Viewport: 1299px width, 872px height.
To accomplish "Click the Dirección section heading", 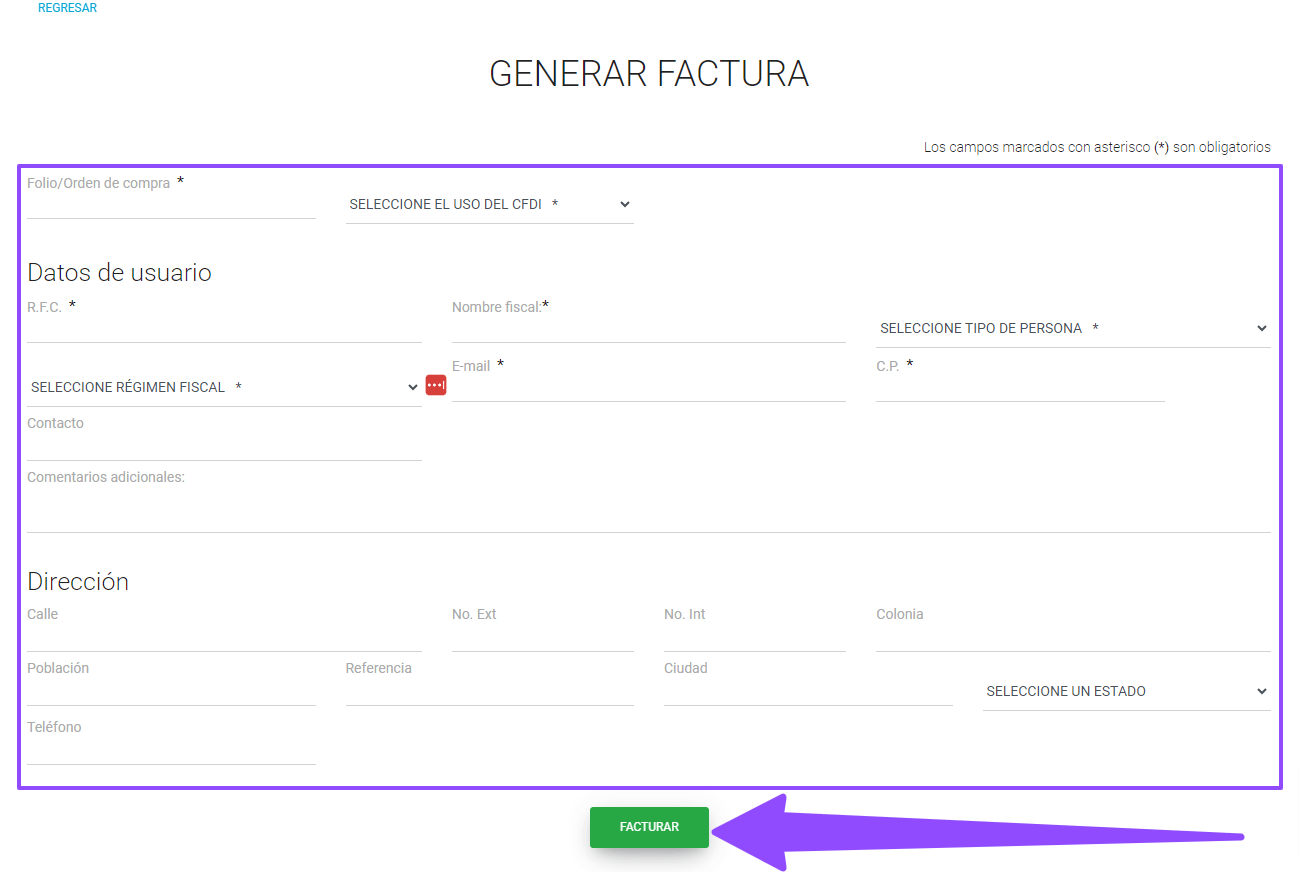I will [78, 581].
